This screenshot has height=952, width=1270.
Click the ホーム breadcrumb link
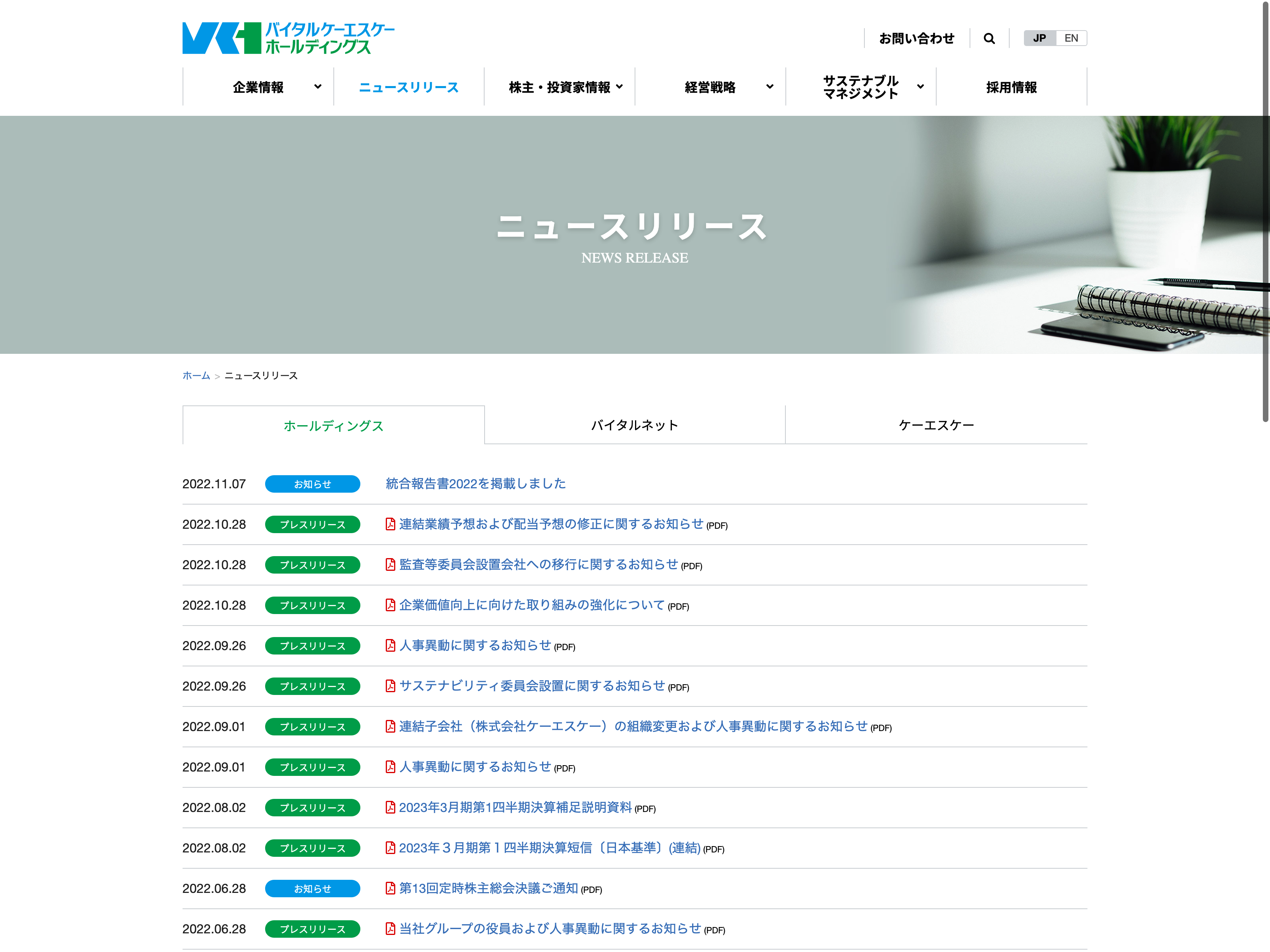point(196,375)
